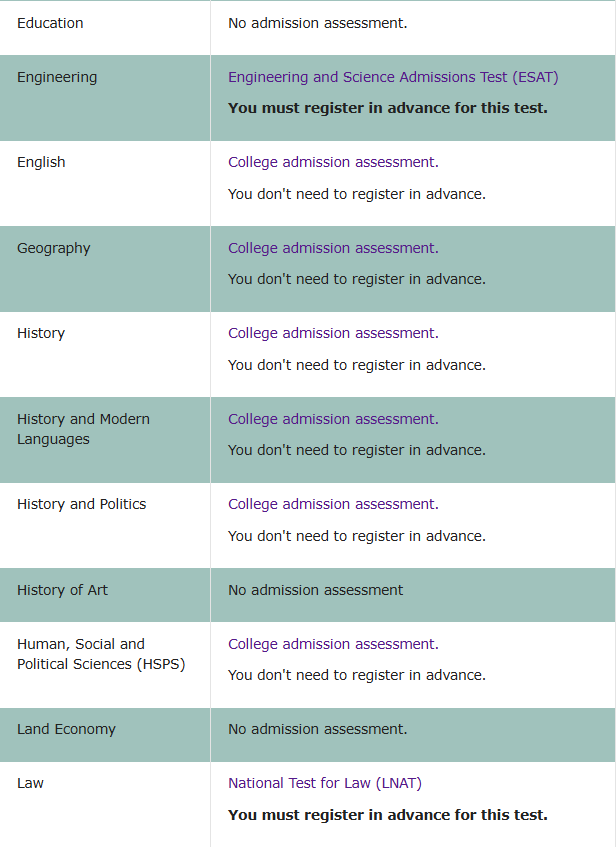Select the Geography course name
Viewport: 616px width, 847px height.
(53, 248)
